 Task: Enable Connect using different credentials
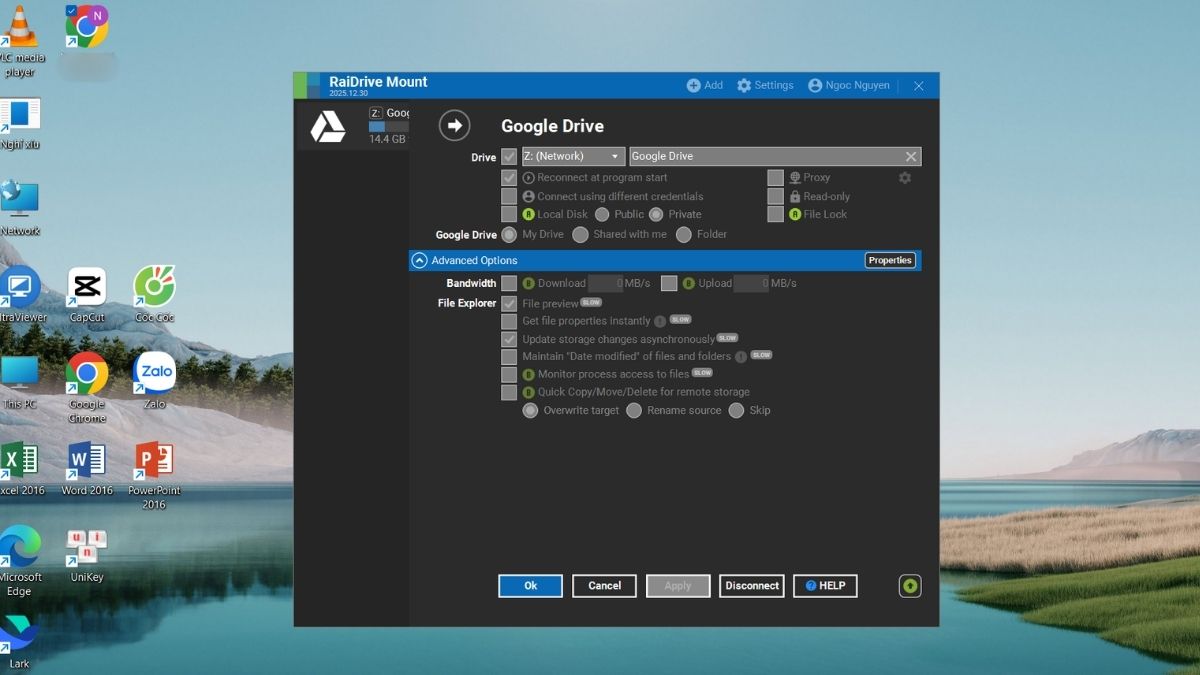[509, 196]
